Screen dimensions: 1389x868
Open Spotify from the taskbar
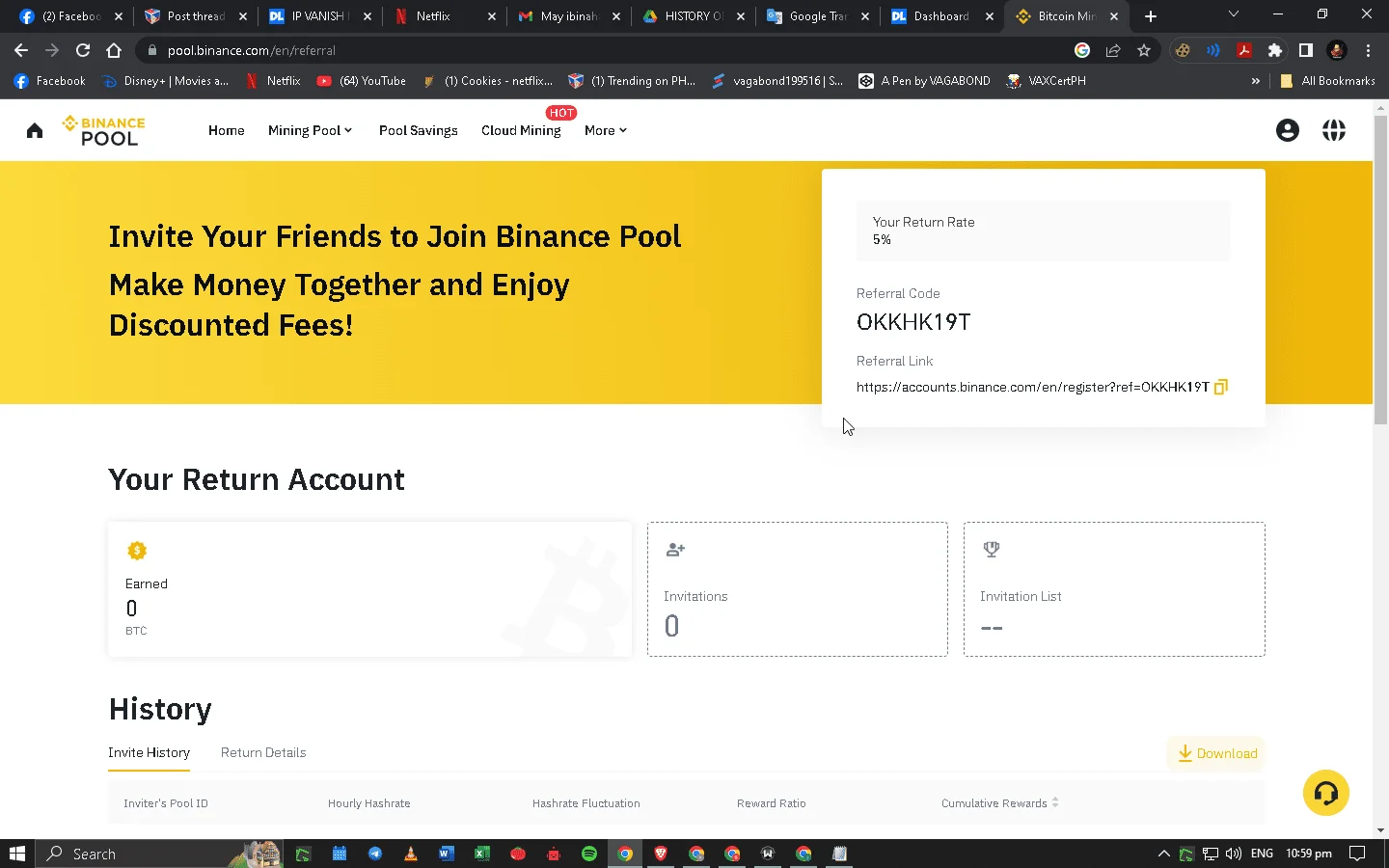tap(589, 854)
